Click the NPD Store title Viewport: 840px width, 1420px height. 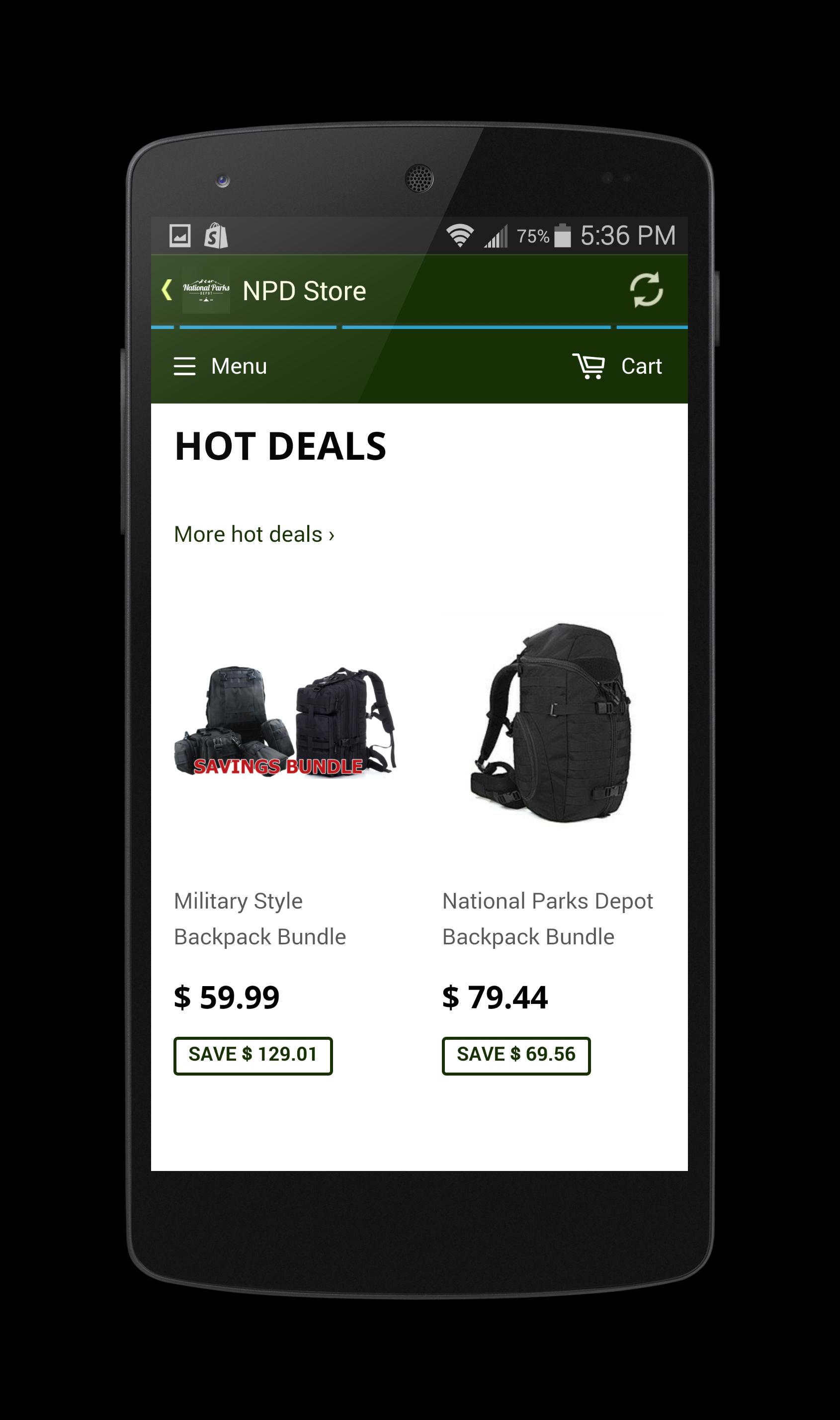pyautogui.click(x=304, y=291)
